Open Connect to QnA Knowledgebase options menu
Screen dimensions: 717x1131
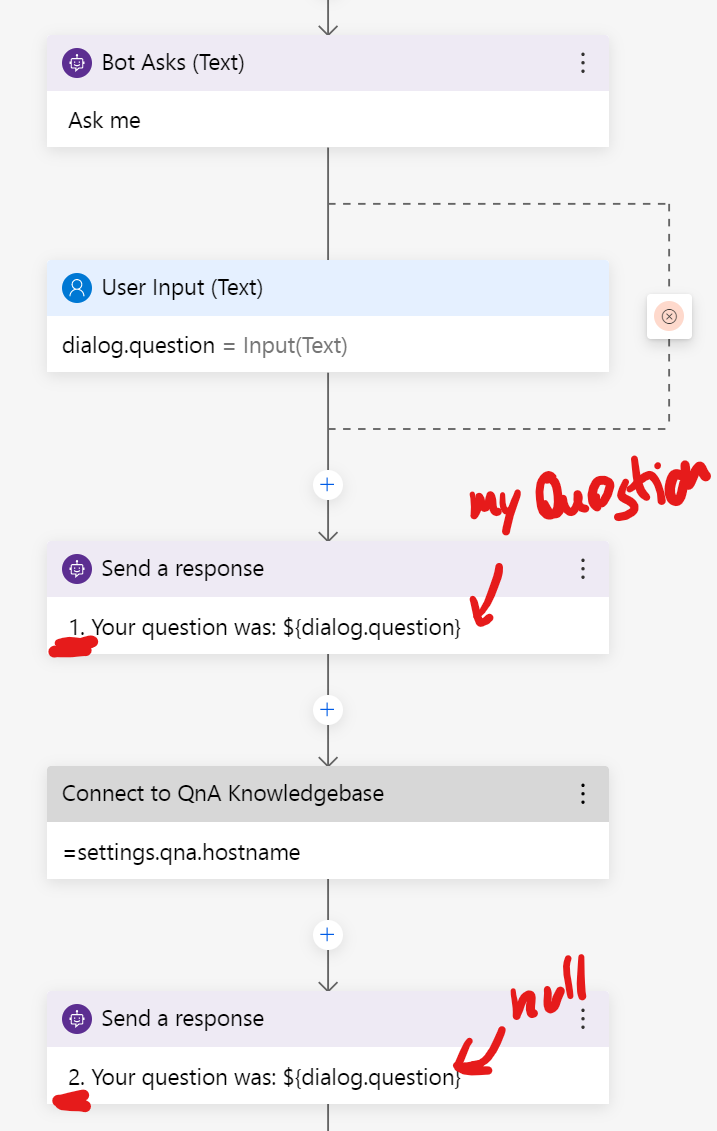[583, 794]
